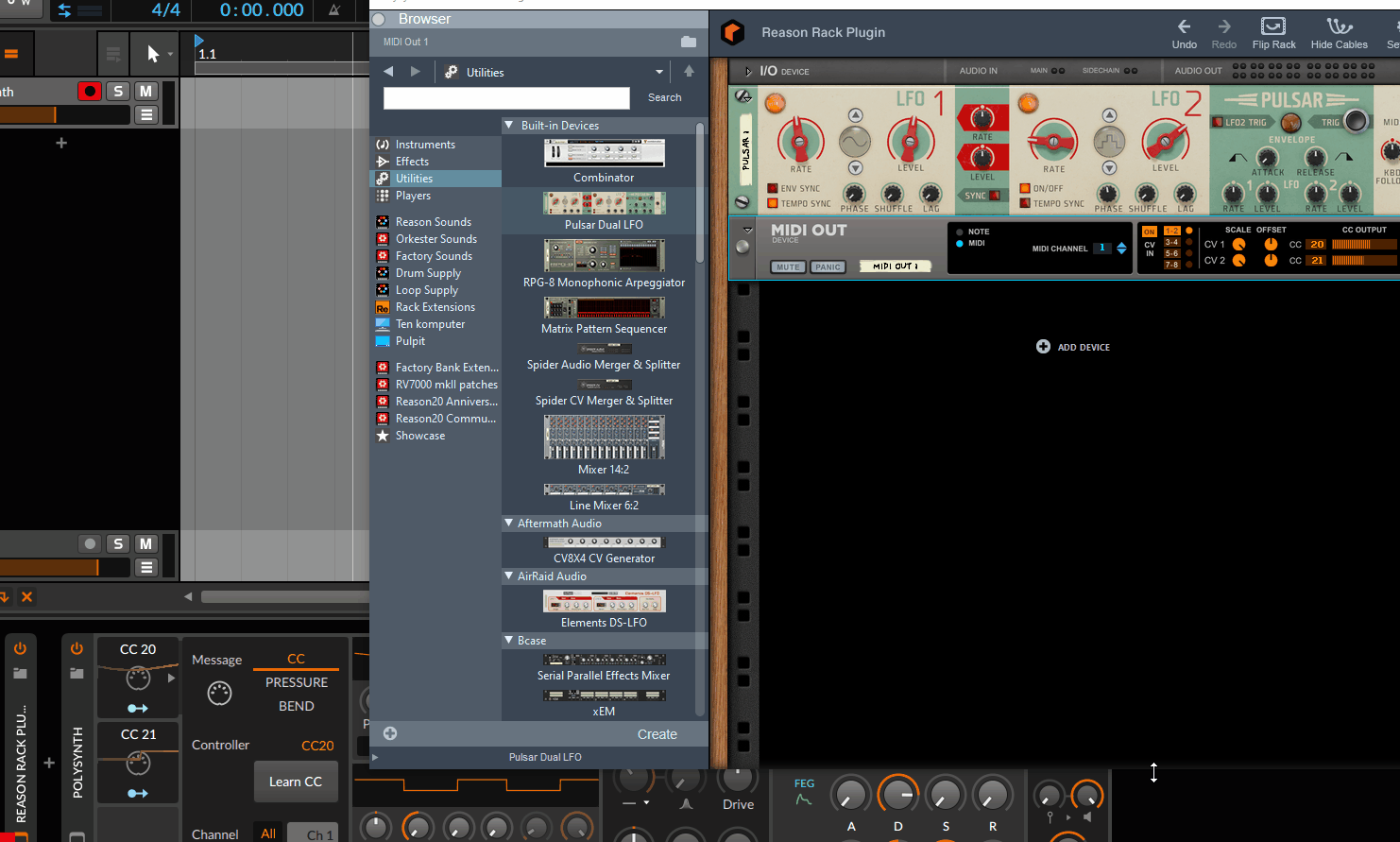Fold the MIDI OUT device

(x=748, y=231)
